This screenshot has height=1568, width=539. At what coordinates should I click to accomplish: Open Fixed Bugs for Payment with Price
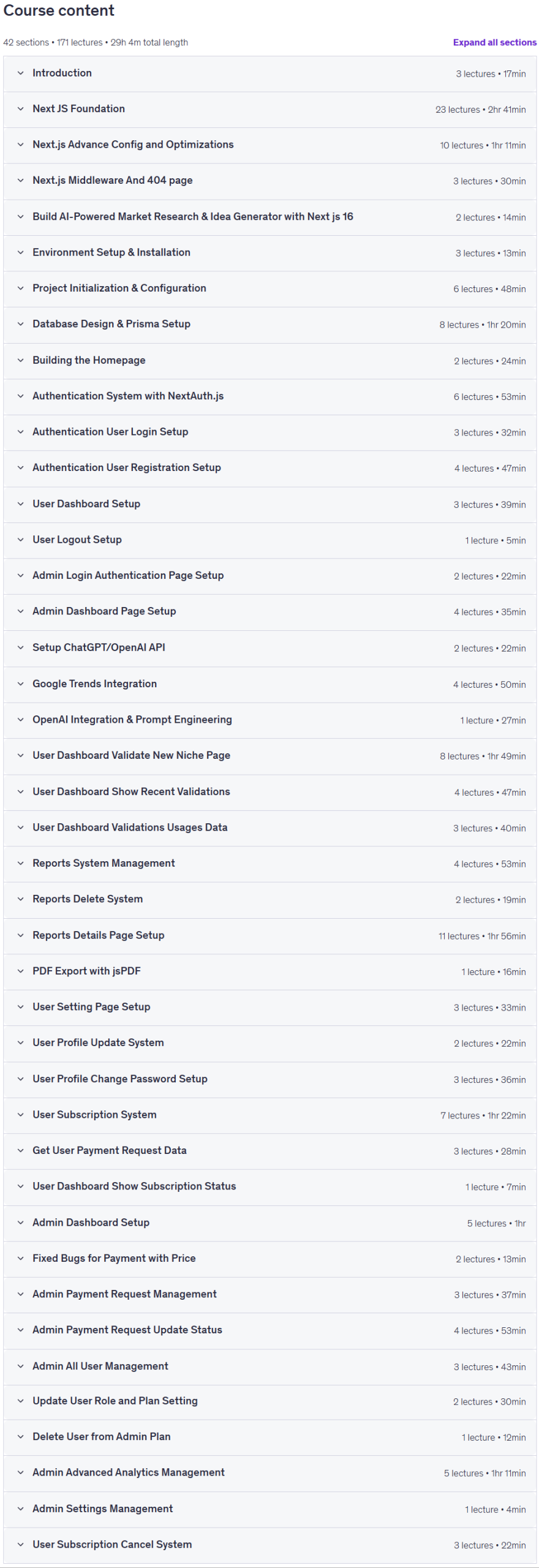269,1259
